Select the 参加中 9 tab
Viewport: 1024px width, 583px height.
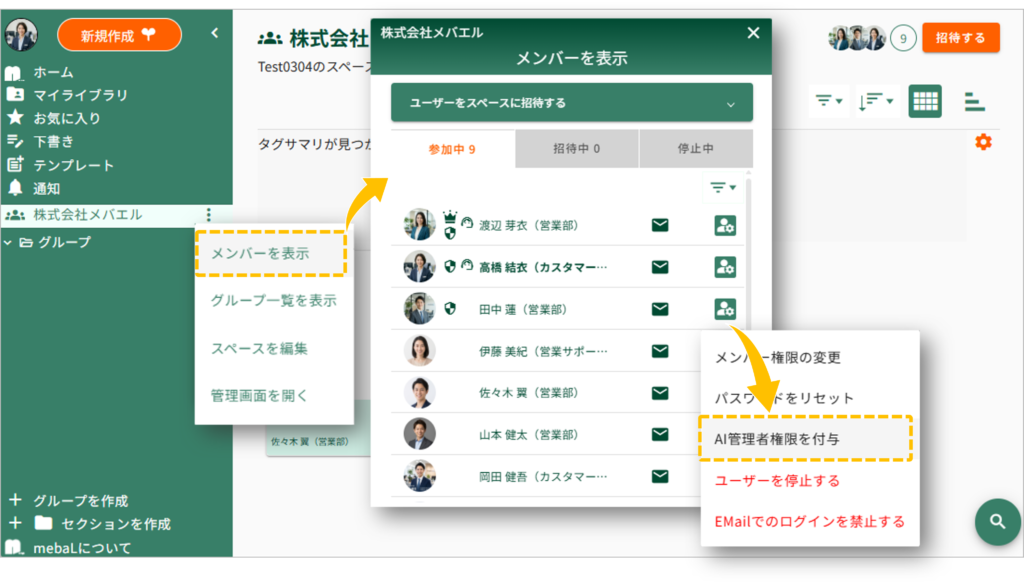[453, 149]
